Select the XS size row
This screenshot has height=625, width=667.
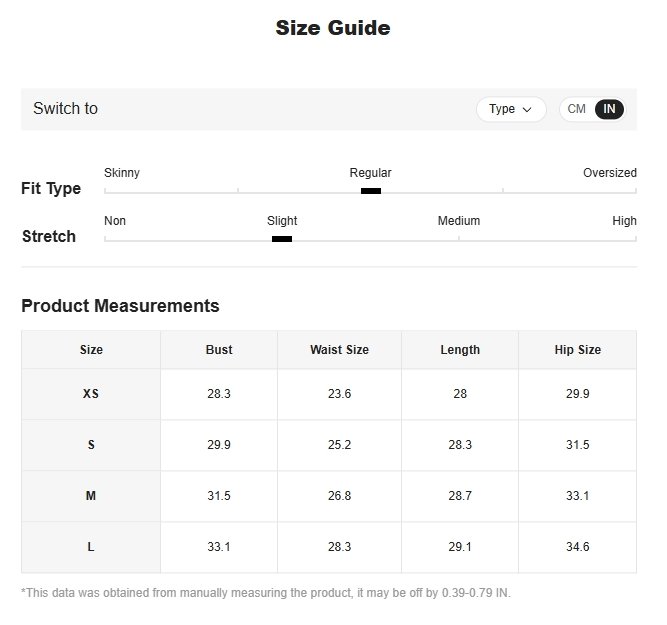click(91, 394)
